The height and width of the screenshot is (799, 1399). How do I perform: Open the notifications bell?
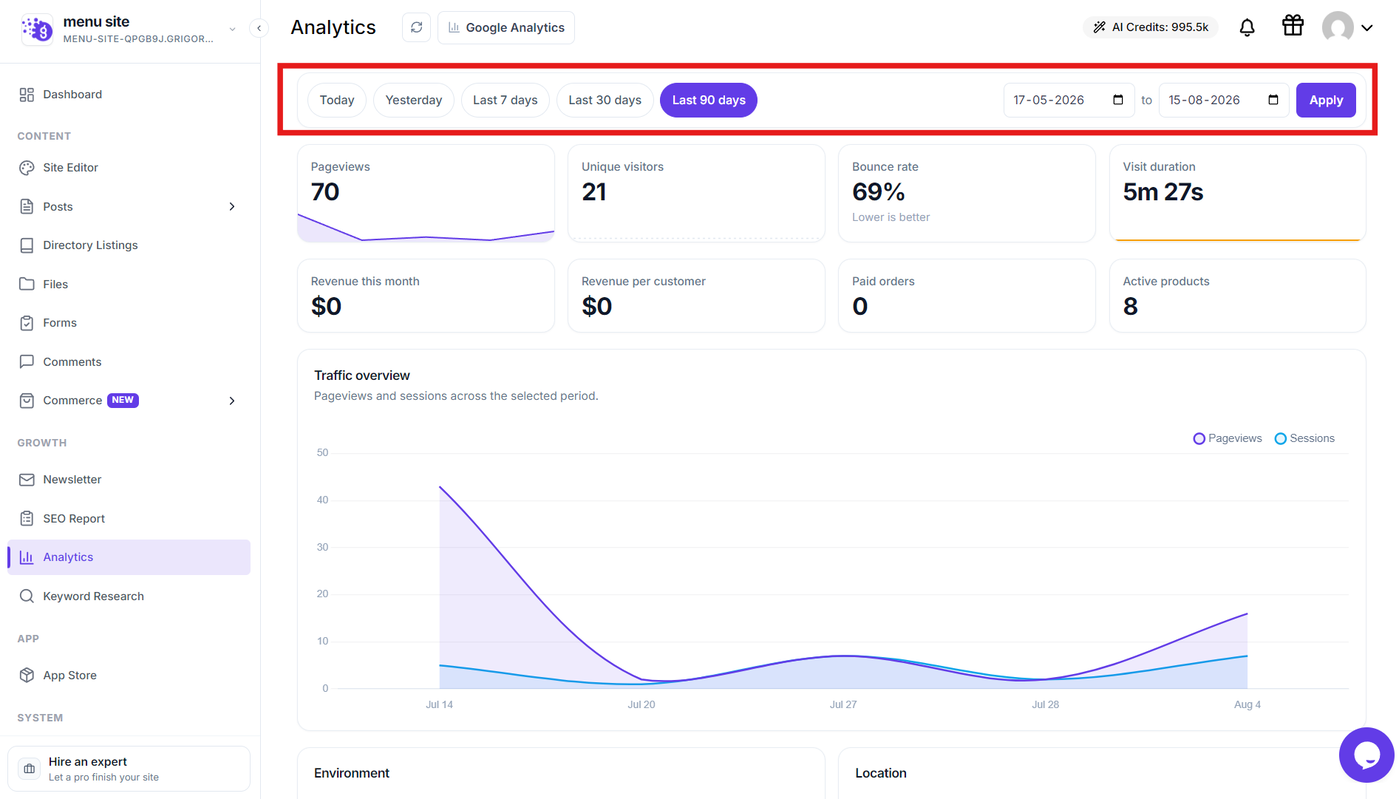[1247, 28]
